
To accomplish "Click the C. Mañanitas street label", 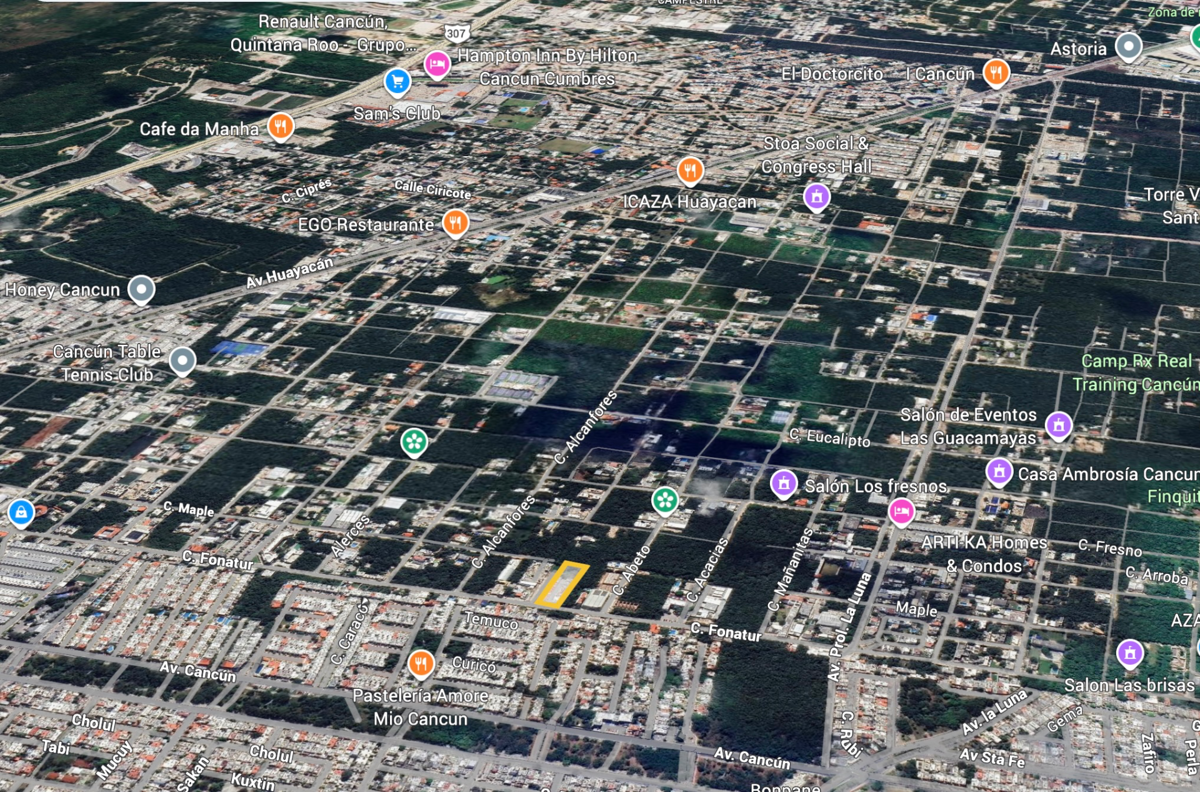I will click(x=791, y=570).
